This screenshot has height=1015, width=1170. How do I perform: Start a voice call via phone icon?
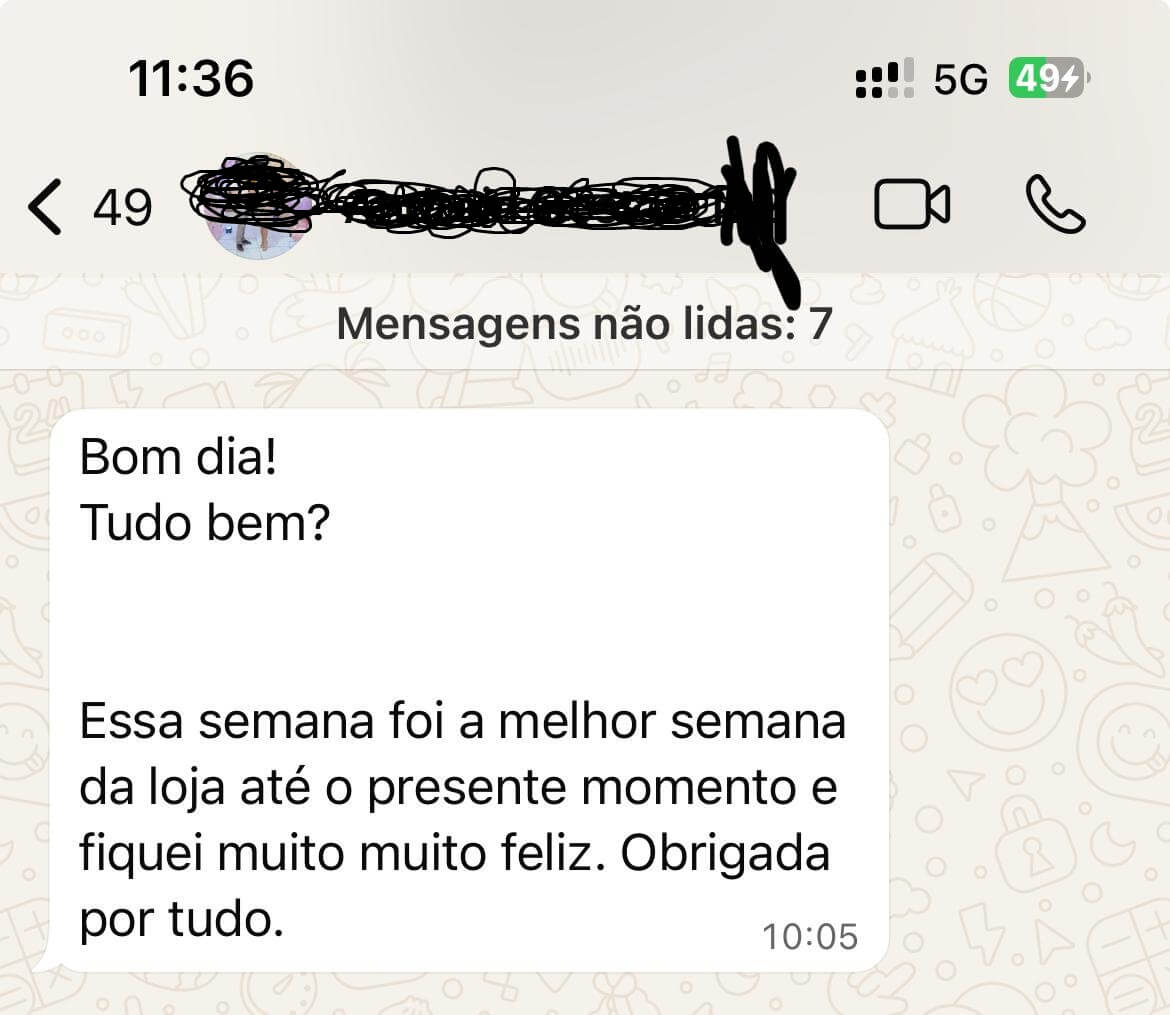(x=1056, y=204)
